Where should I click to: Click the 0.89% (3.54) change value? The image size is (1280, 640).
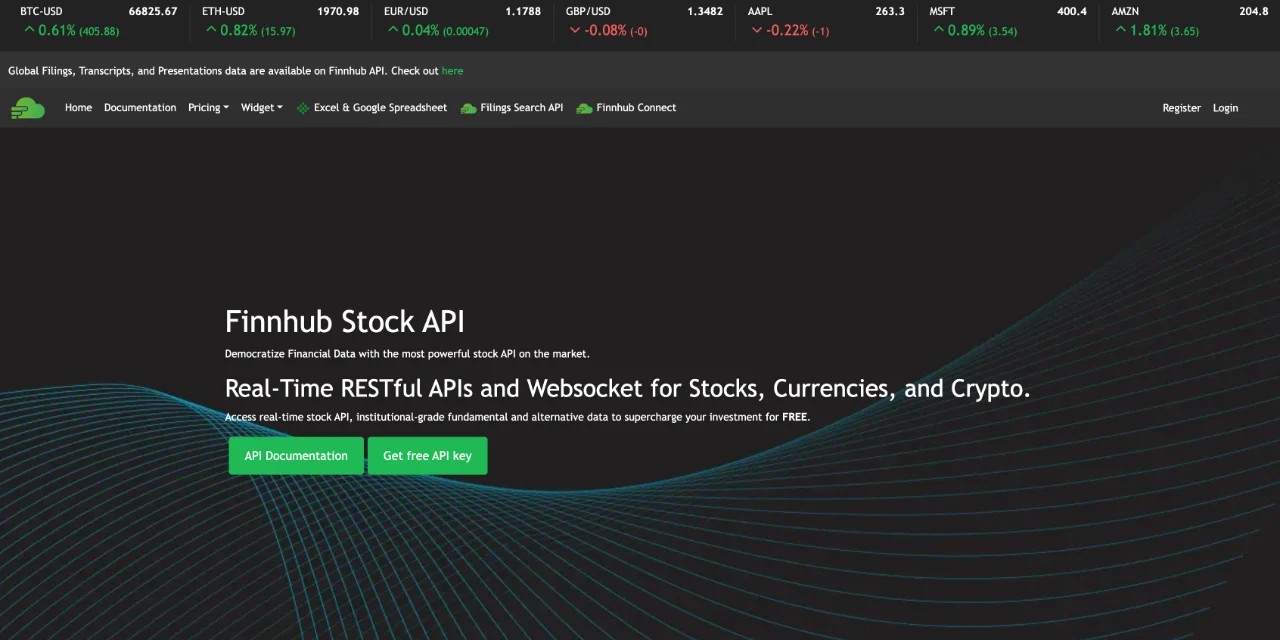(983, 31)
